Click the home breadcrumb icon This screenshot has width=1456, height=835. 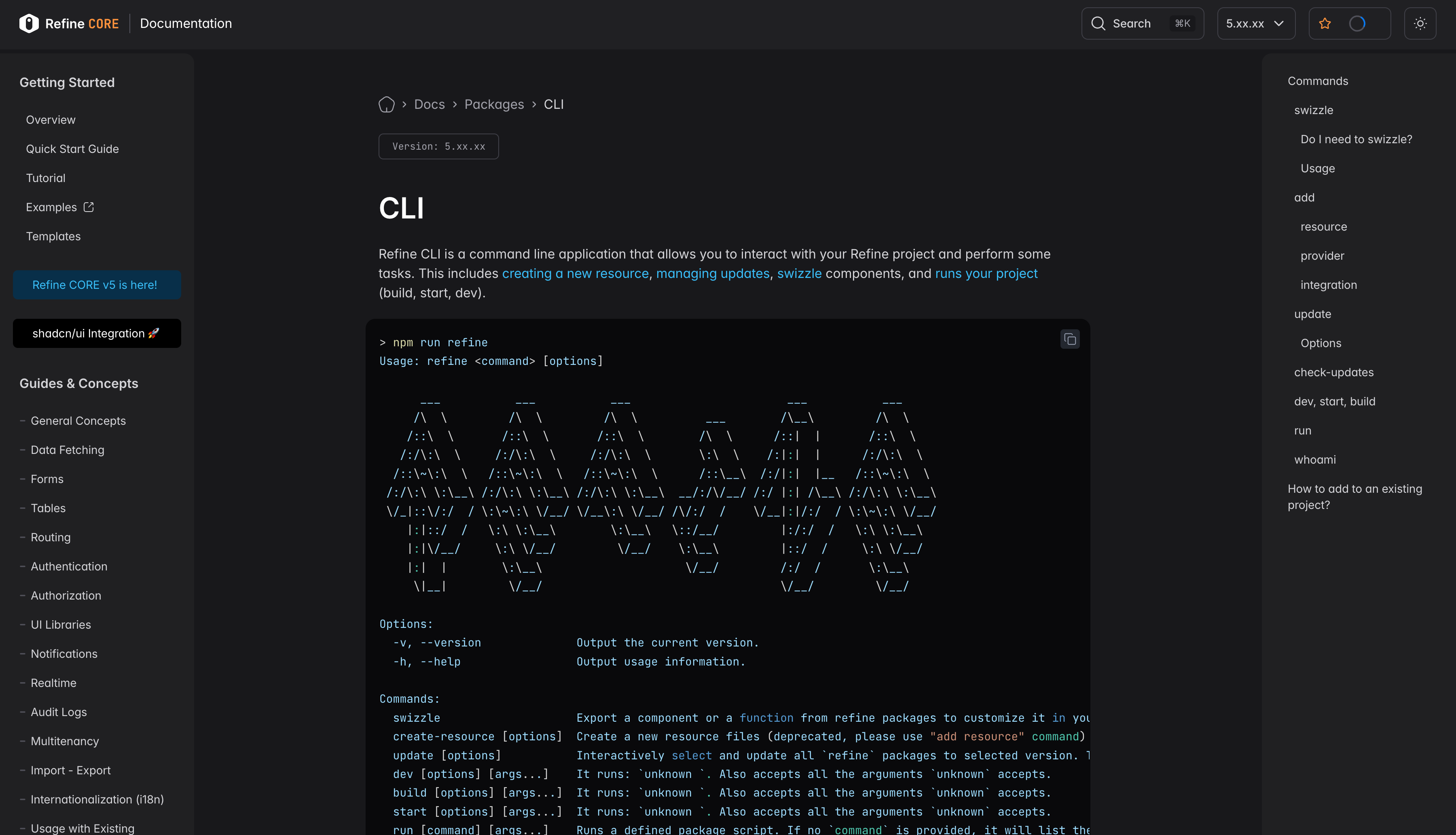click(386, 104)
